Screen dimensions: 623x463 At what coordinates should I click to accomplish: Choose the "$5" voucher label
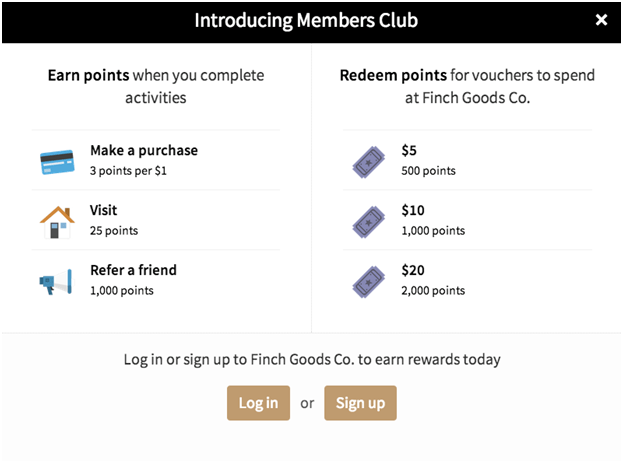(409, 150)
